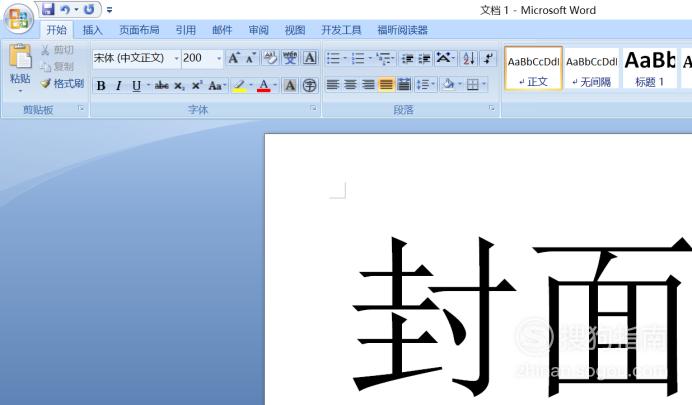The image size is (692, 405).
Task: Shrink font size with smaller A
Action: tap(251, 58)
